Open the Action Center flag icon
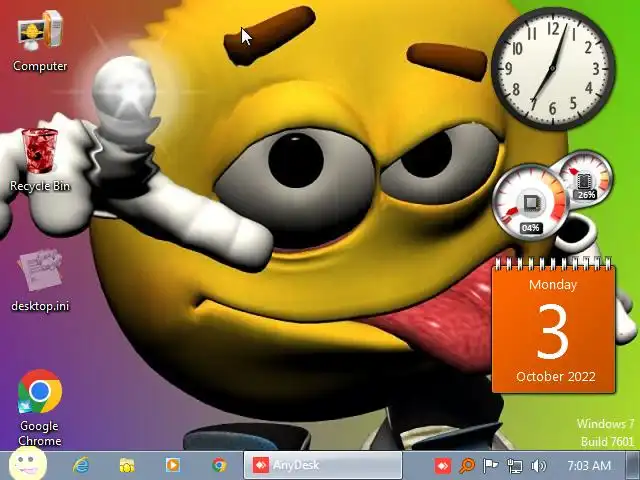This screenshot has width=640, height=480. [x=490, y=465]
